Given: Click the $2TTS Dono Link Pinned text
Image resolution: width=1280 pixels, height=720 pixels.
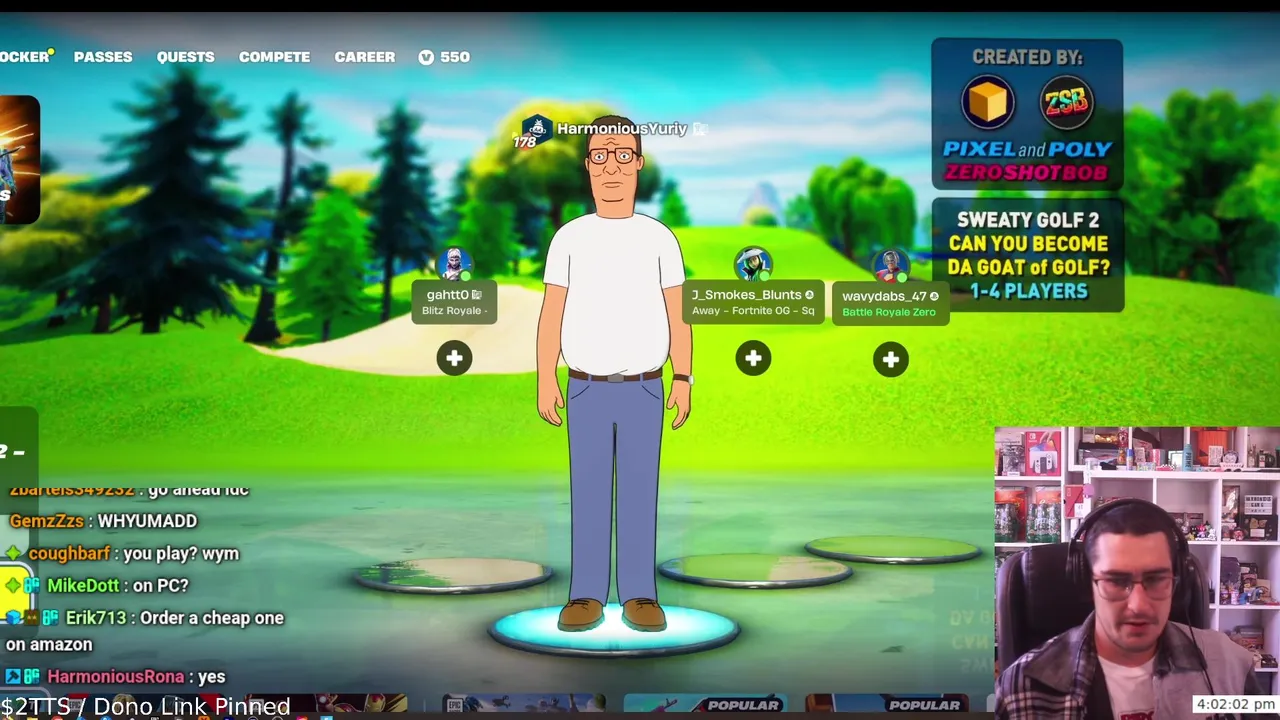Looking at the screenshot, I should coord(145,707).
